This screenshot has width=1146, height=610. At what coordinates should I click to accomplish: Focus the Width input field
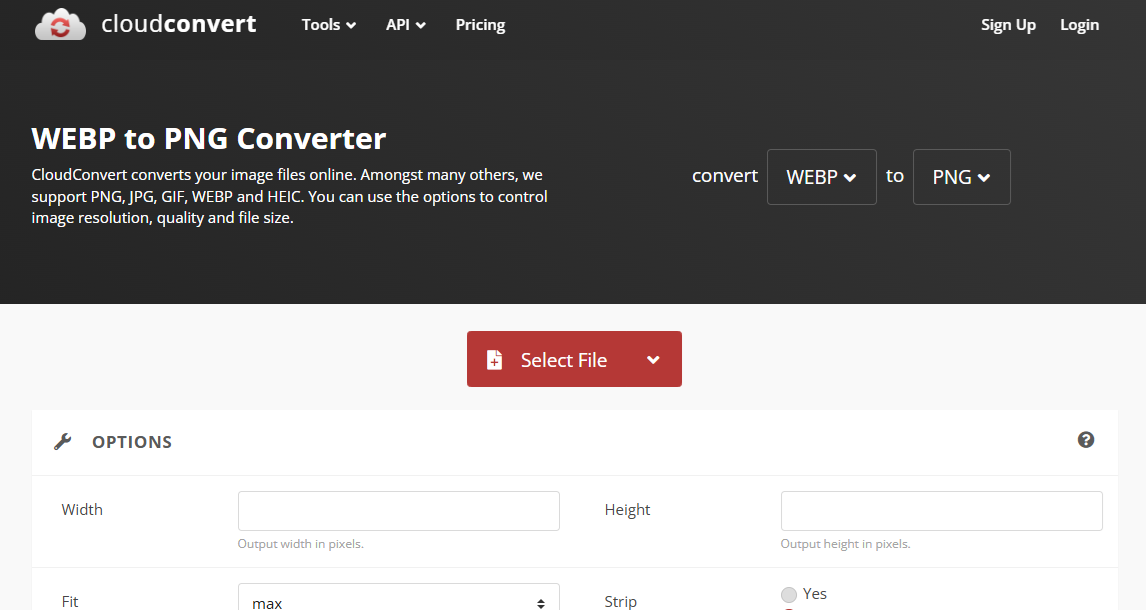398,511
